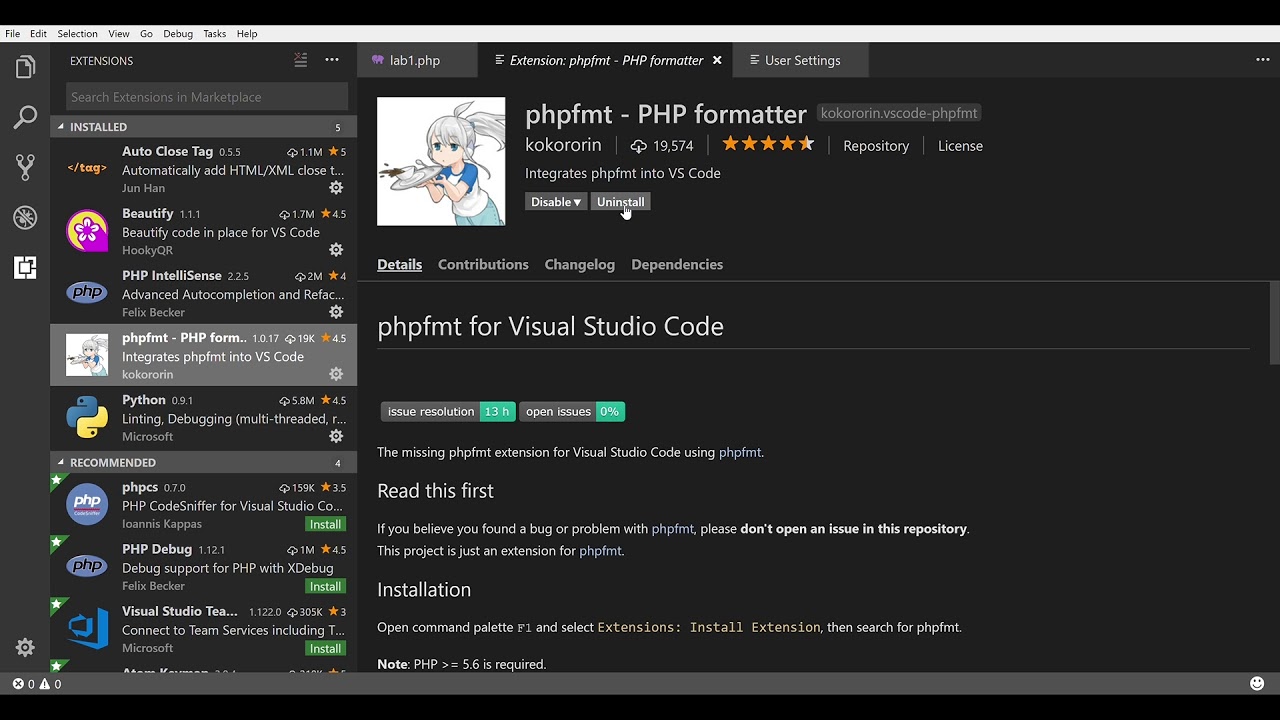The width and height of the screenshot is (1280, 720).
Task: Open the Edit menu
Action: [38, 33]
